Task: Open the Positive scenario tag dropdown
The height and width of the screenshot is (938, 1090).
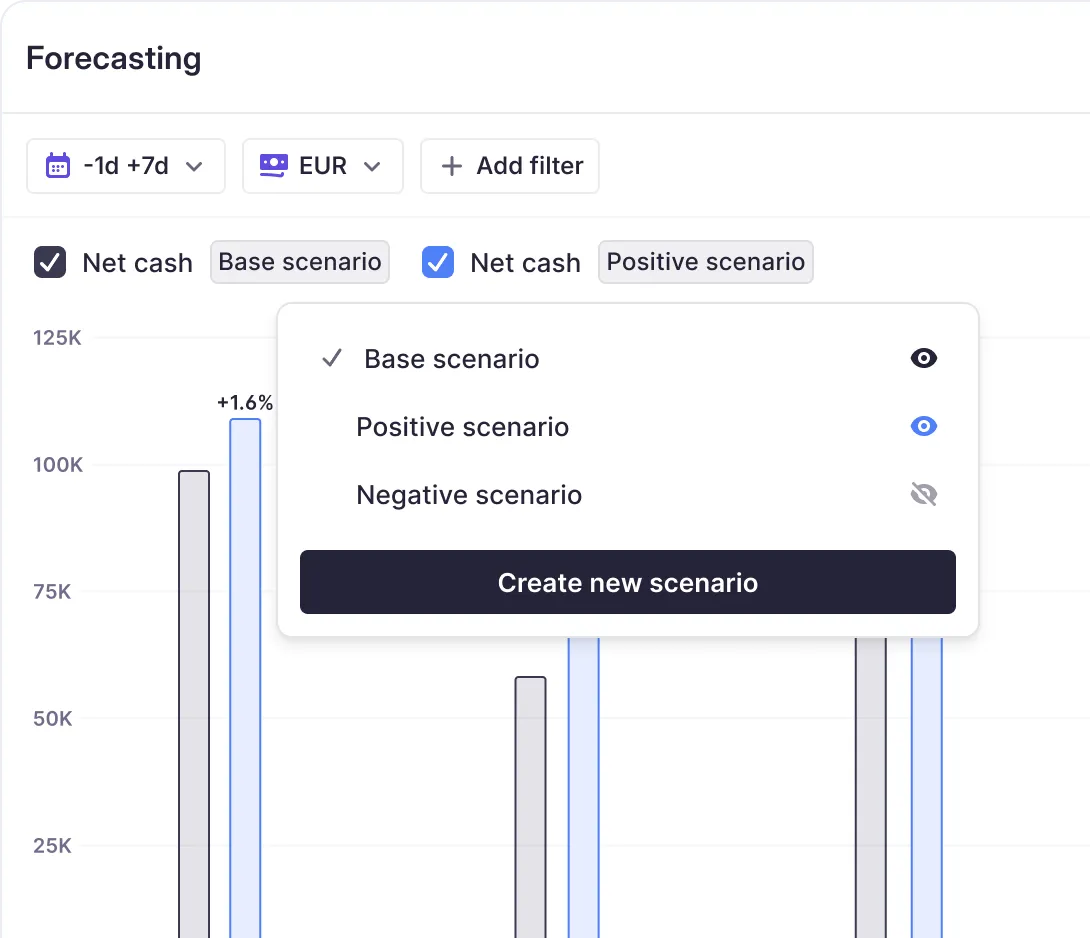Action: coord(706,262)
